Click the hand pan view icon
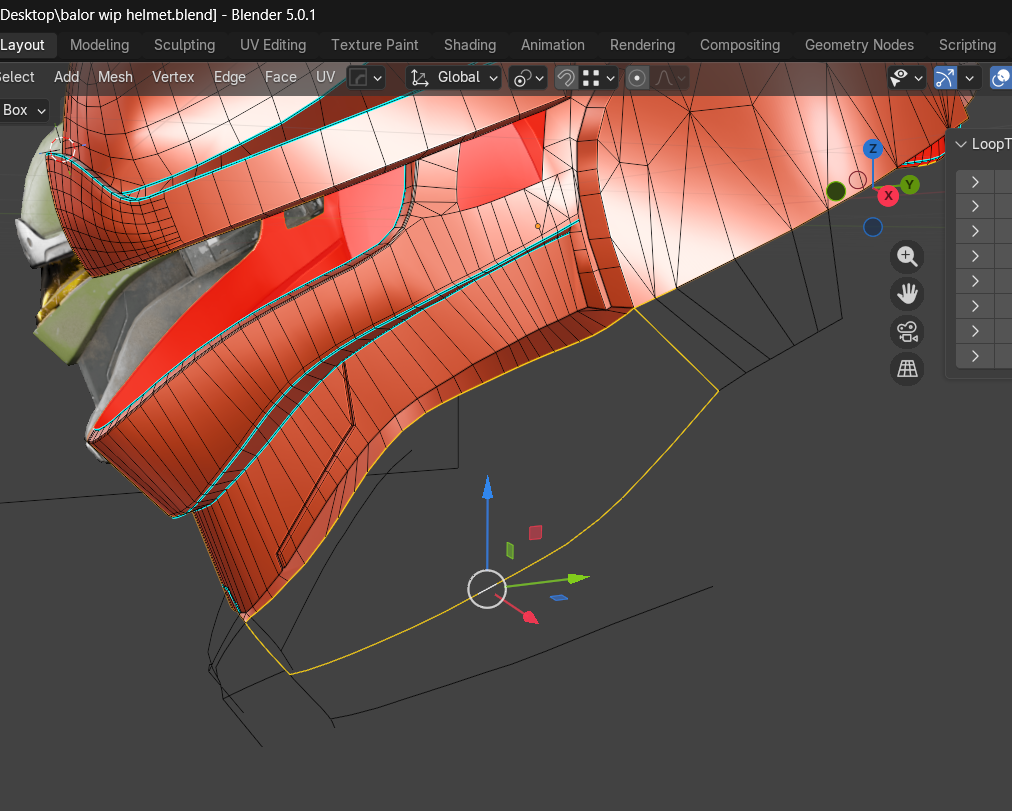Image resolution: width=1012 pixels, height=811 pixels. tap(907, 294)
